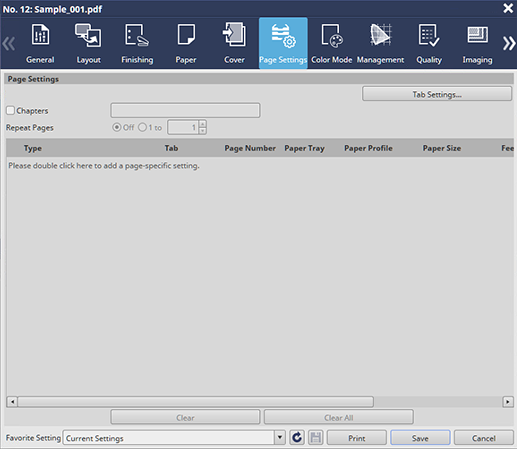The width and height of the screenshot is (517, 449).
Task: Select the Repeat Pages '1 to' radio
Action: click(x=142, y=127)
